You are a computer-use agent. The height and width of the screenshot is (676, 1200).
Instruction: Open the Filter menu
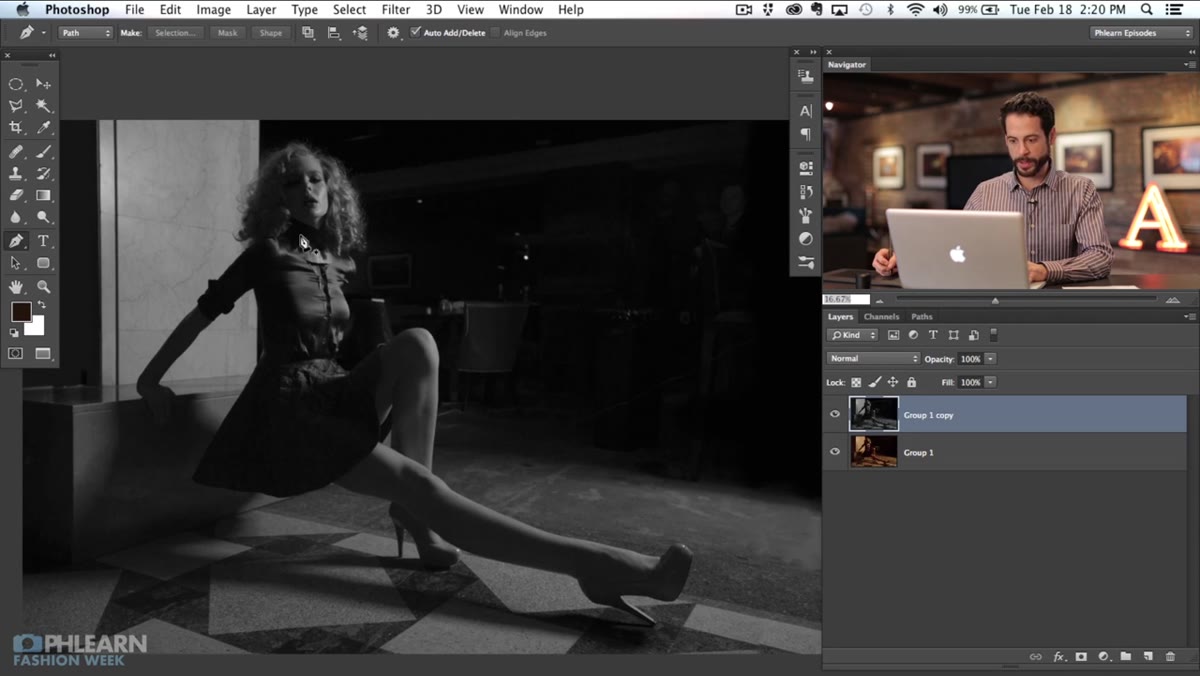(396, 9)
